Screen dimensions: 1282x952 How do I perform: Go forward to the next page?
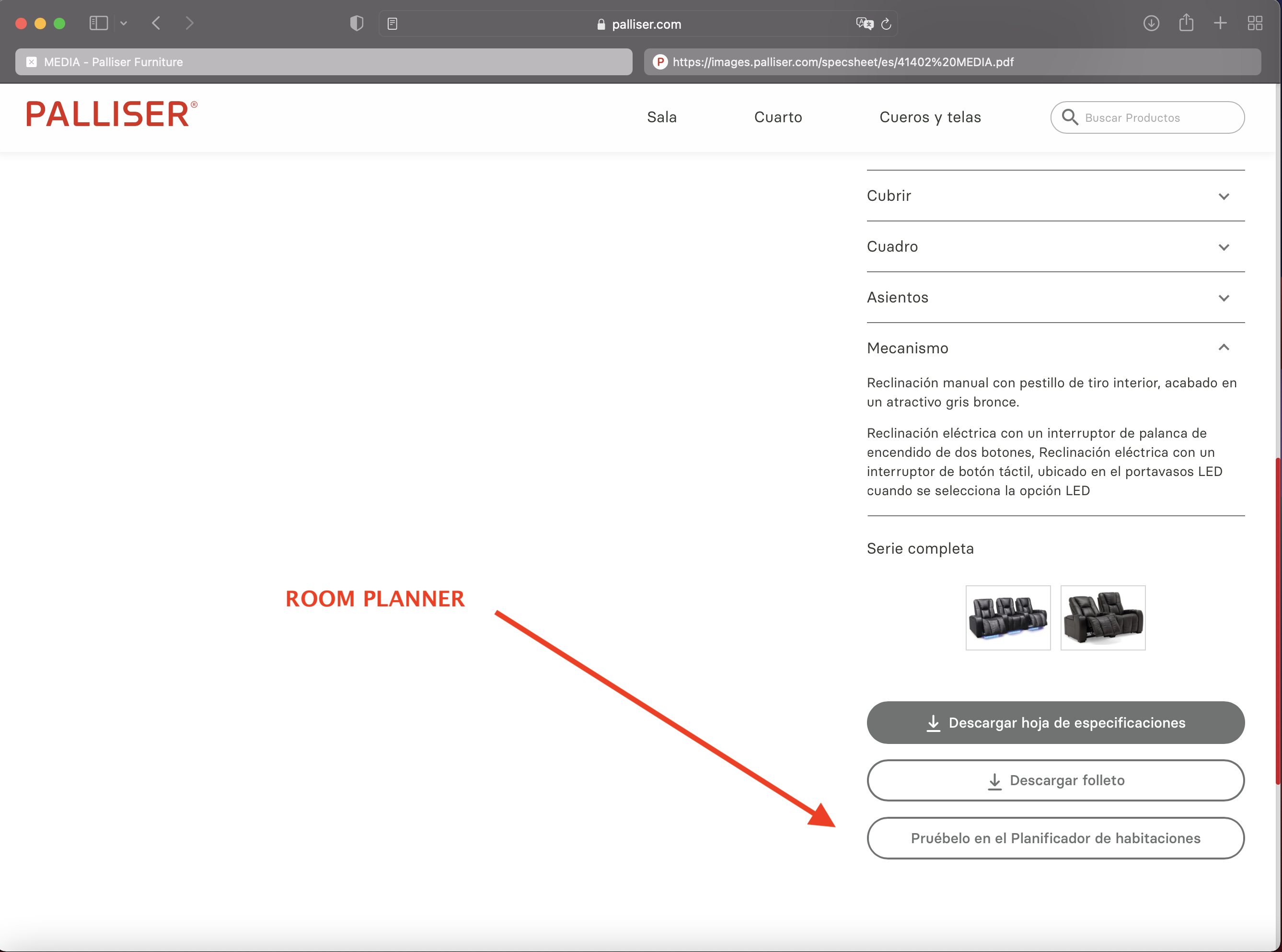190,23
